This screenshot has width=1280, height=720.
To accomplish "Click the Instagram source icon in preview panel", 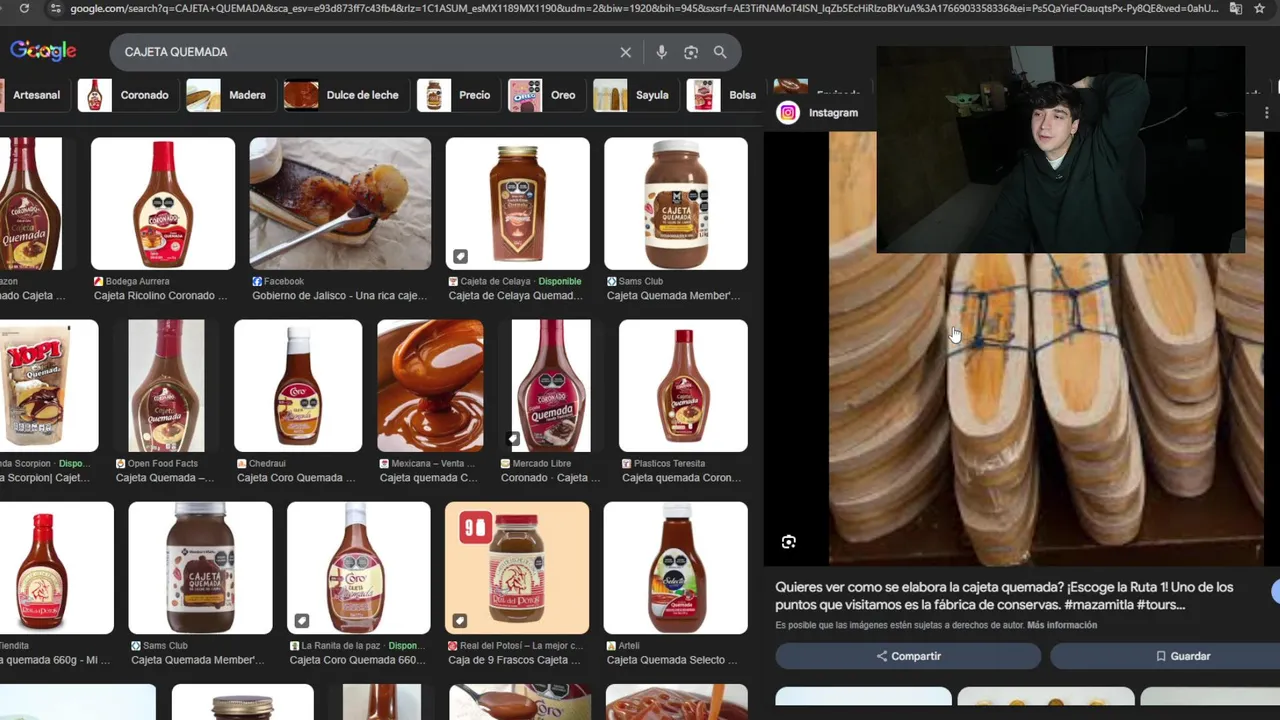I will [x=788, y=113].
